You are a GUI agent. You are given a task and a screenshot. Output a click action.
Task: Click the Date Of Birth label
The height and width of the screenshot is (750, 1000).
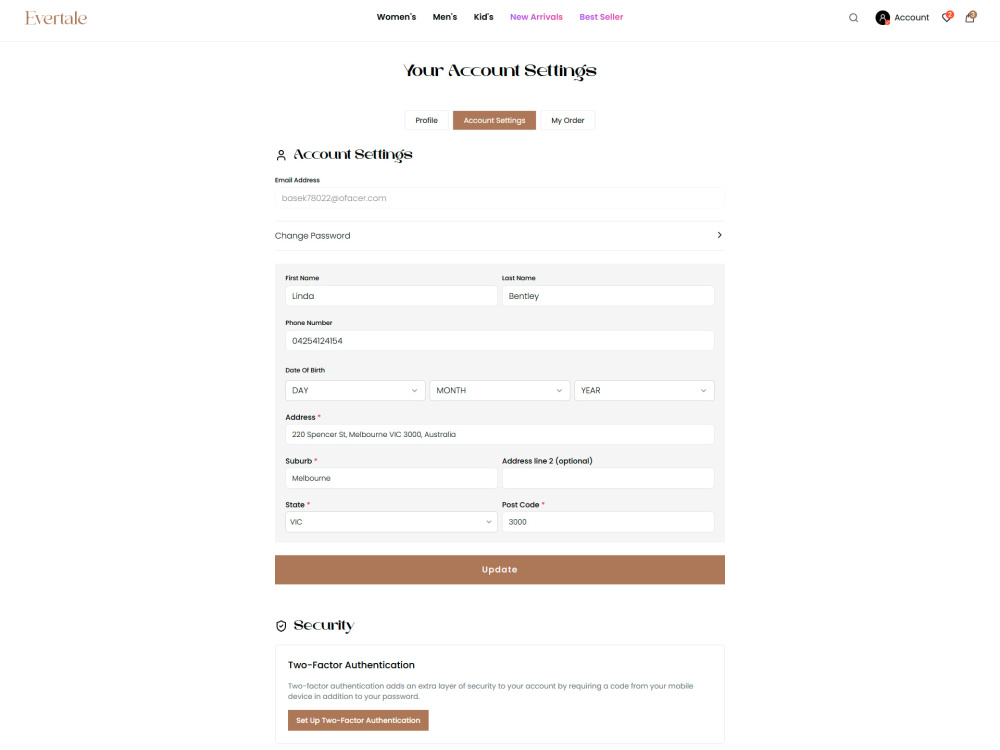tap(305, 370)
